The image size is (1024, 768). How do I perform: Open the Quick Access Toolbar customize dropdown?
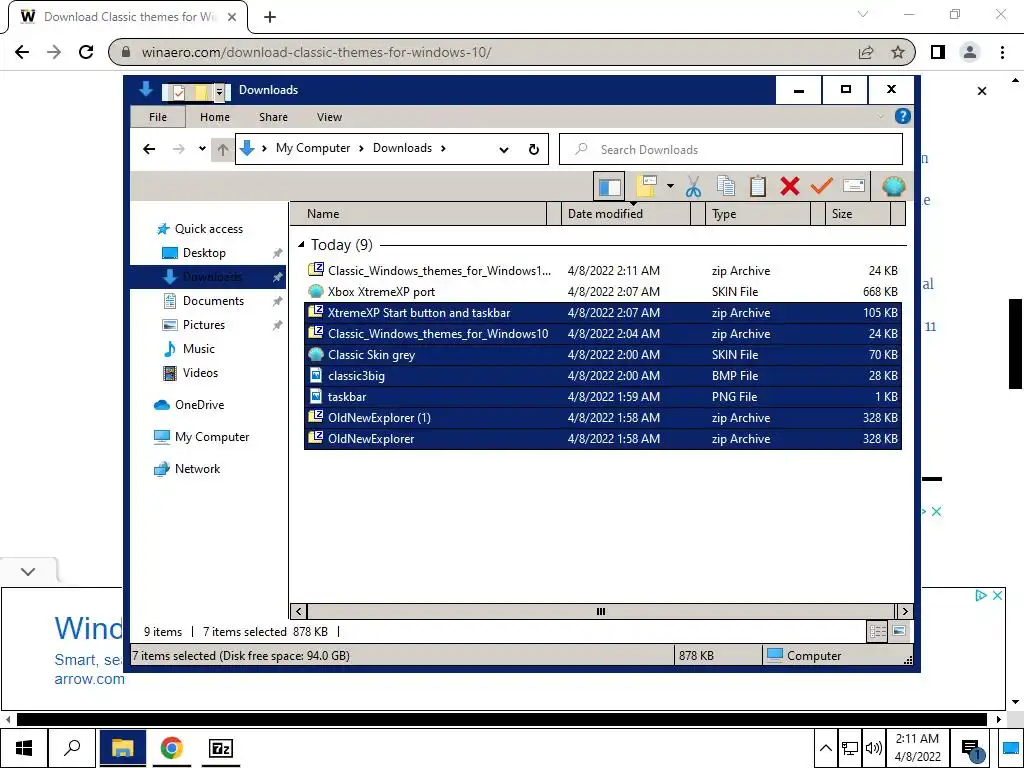(x=219, y=92)
